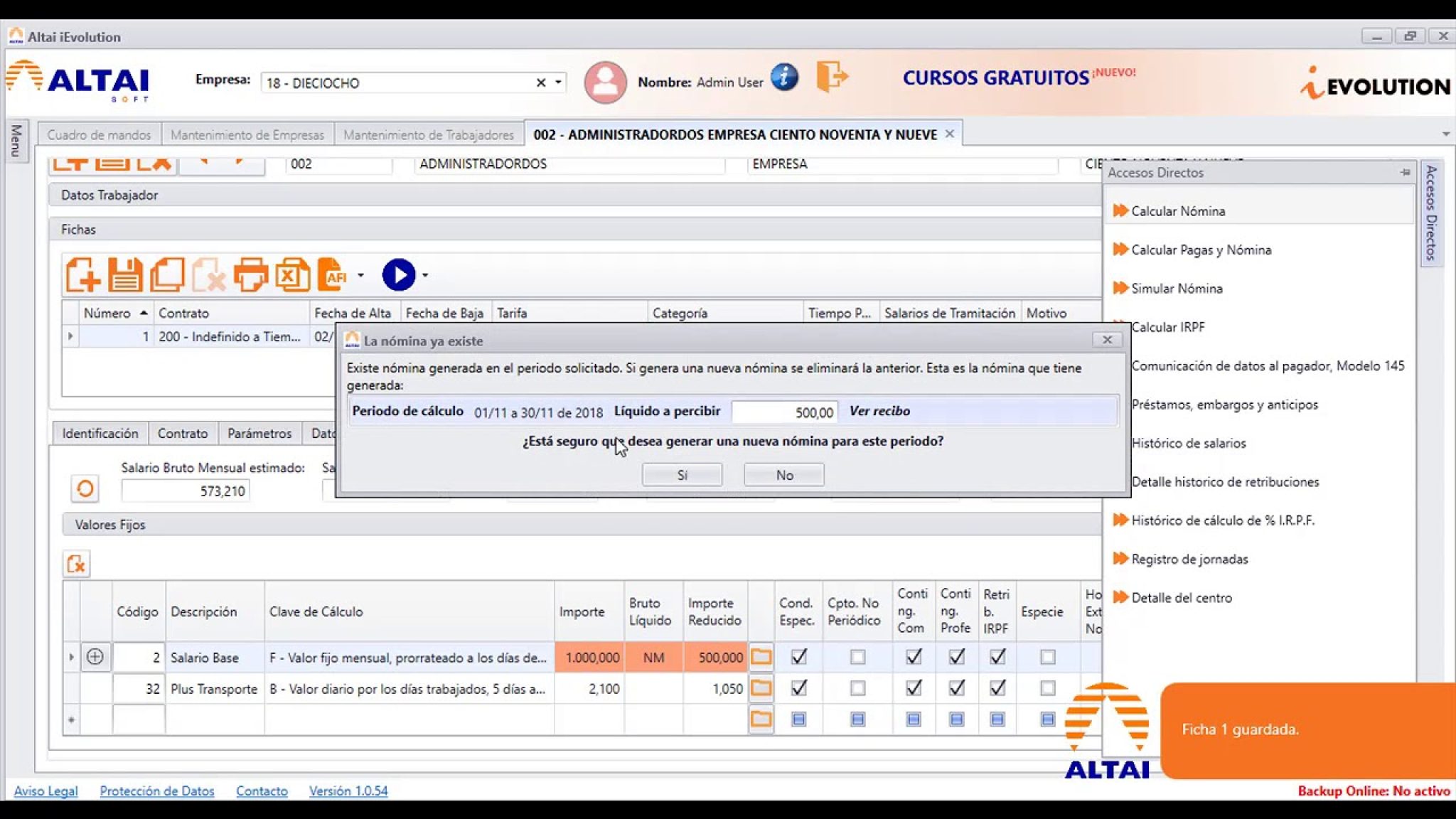Click the blue play button icon
Image resolution: width=1456 pixels, height=819 pixels.
tap(398, 275)
